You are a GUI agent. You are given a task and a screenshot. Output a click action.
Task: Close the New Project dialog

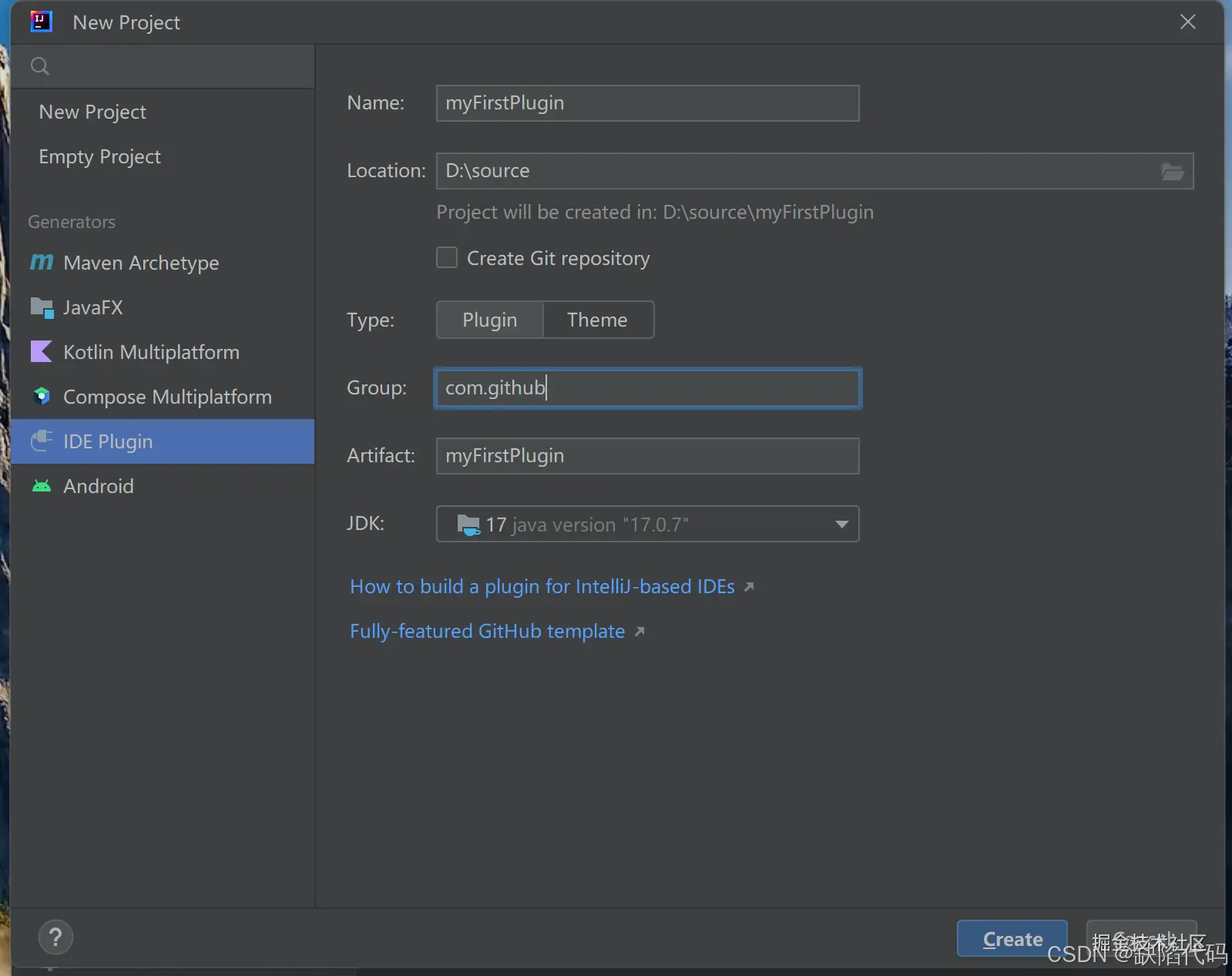[1188, 22]
